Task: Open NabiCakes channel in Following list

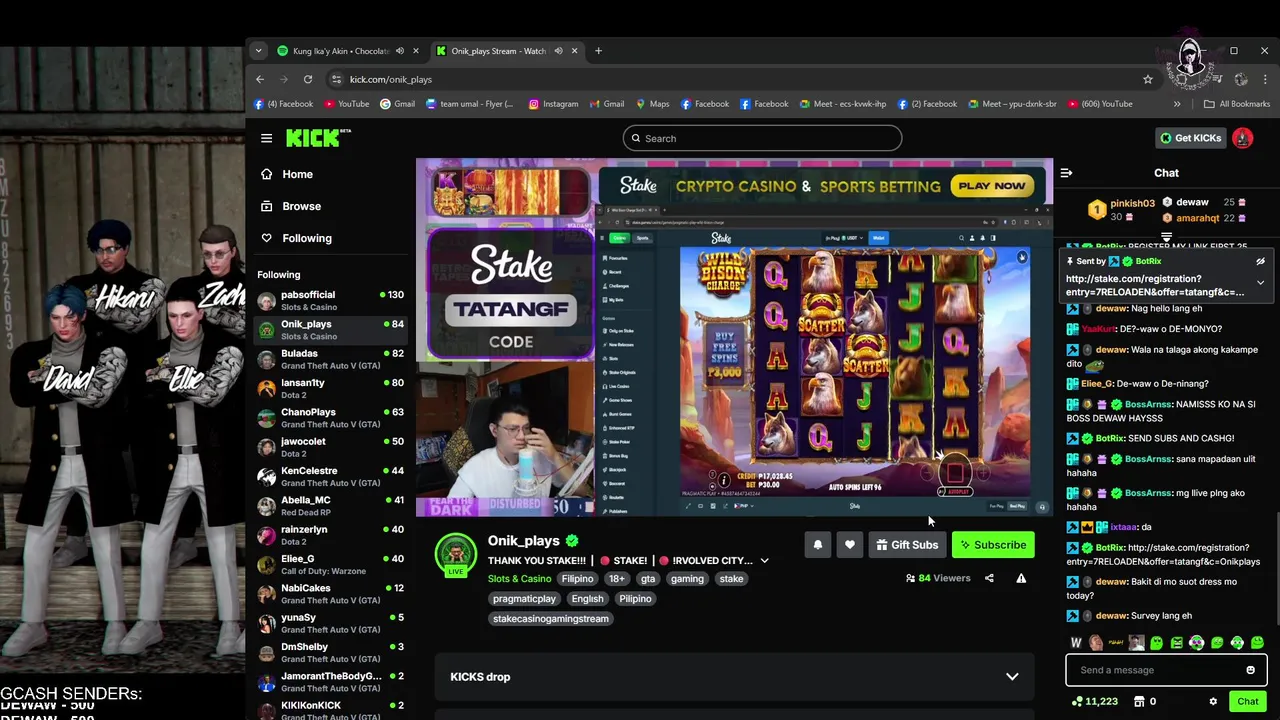Action: click(330, 594)
